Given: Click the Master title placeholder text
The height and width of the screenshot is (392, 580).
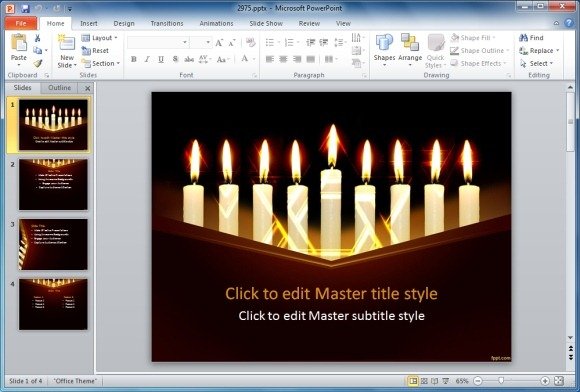Looking at the screenshot, I should point(331,294).
